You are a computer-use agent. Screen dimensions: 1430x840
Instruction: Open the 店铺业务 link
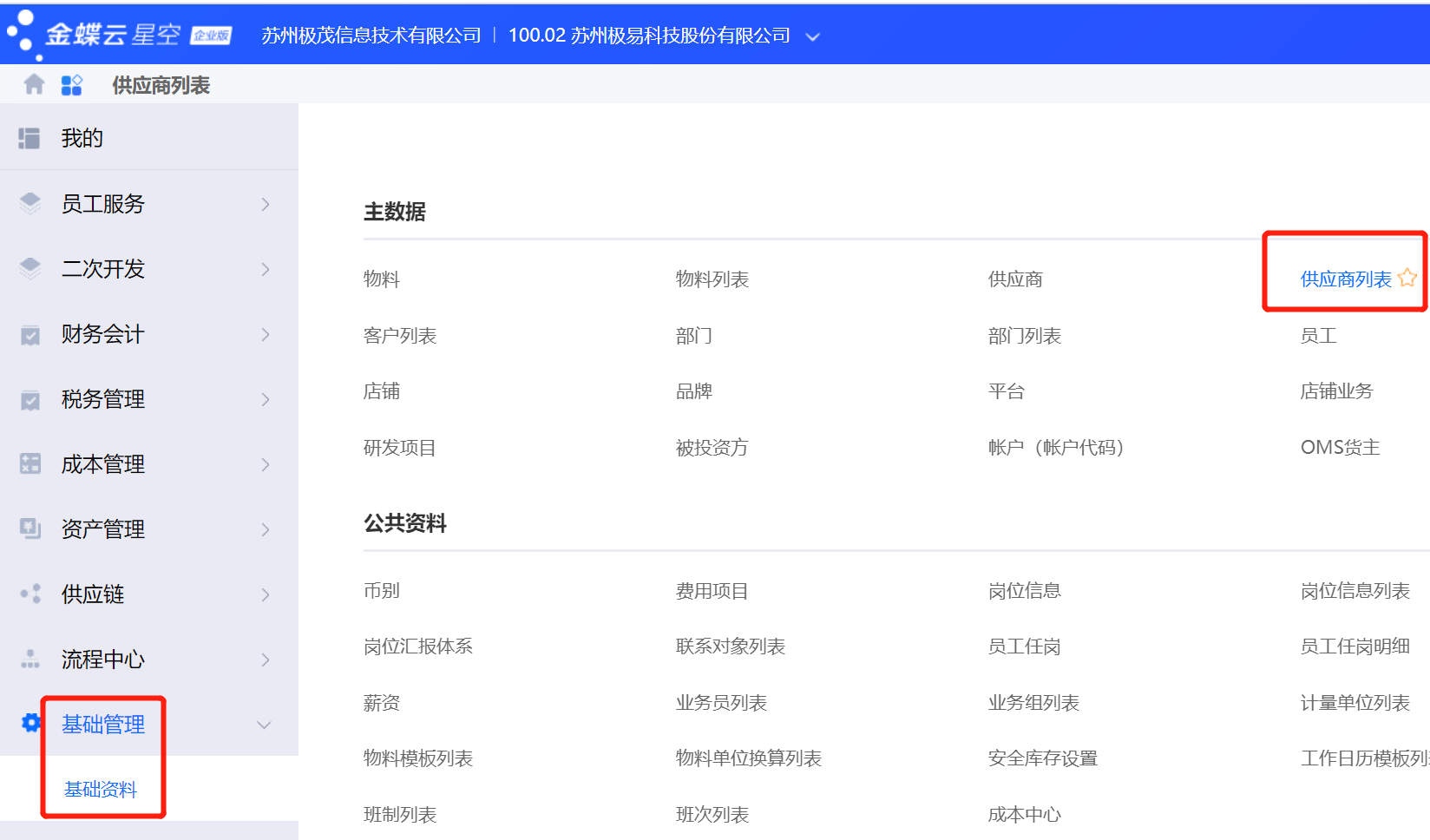pos(1337,391)
